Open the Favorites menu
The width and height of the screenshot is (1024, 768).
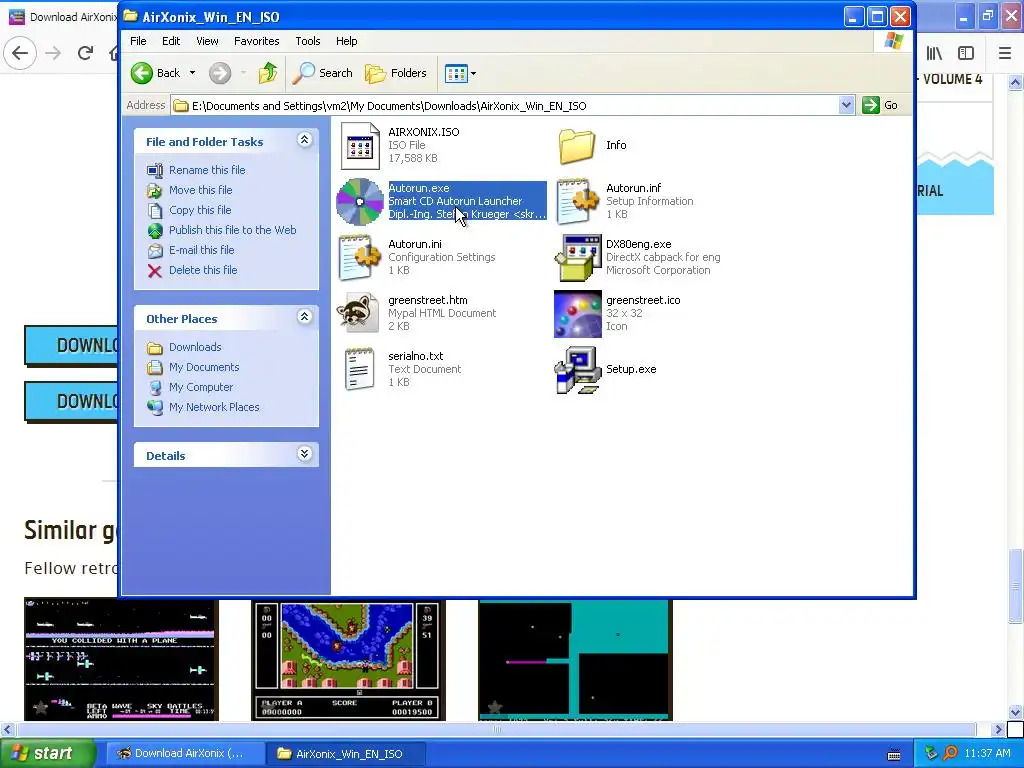[257, 41]
